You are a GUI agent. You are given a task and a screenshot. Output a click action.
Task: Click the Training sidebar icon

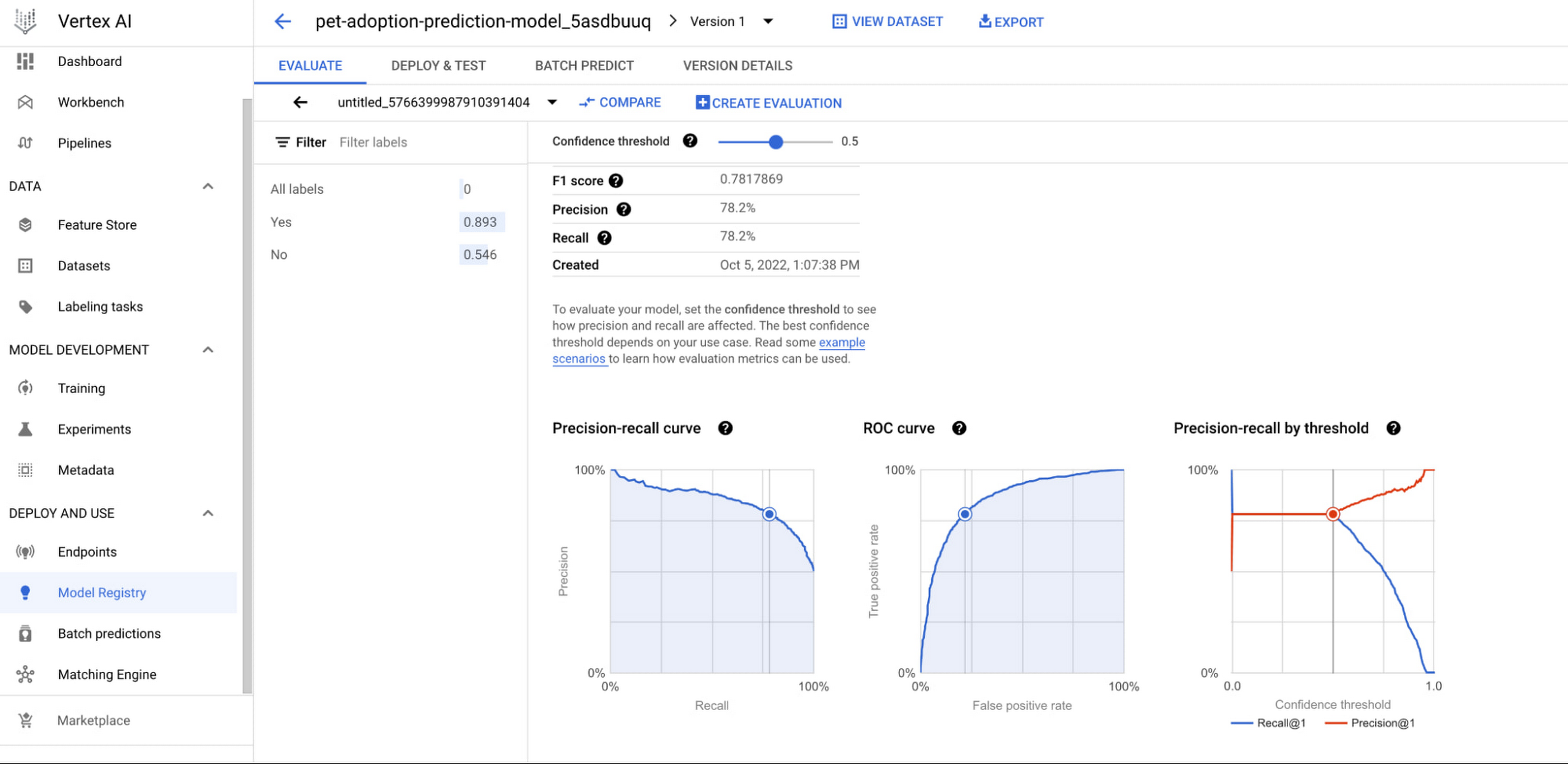pos(25,388)
